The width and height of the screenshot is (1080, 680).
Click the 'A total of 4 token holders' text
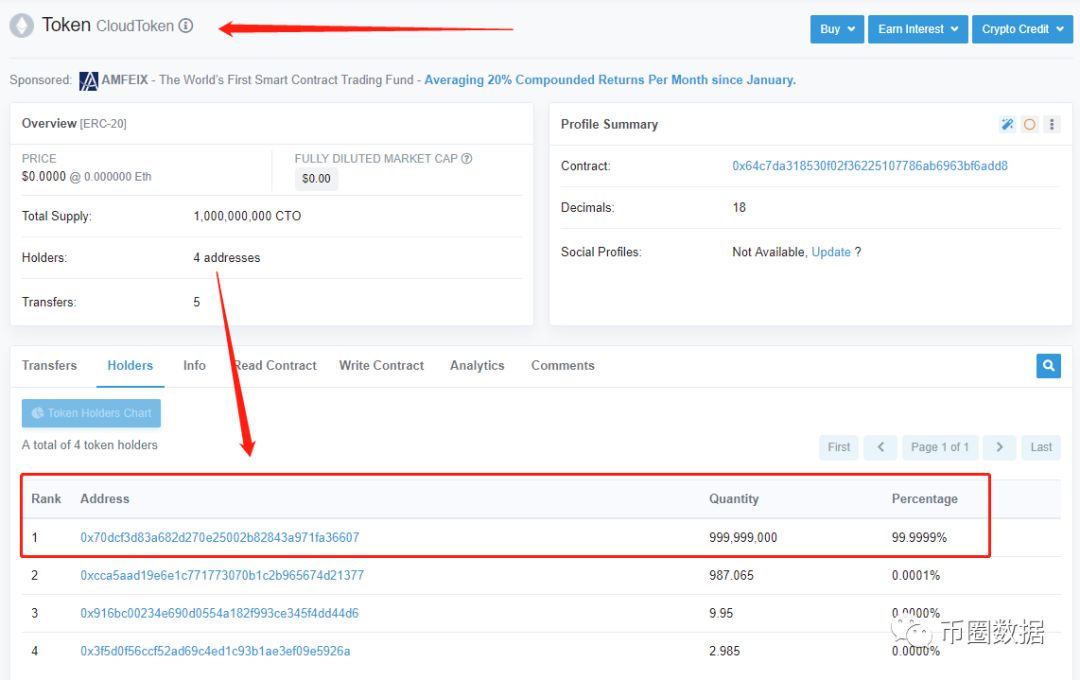90,445
